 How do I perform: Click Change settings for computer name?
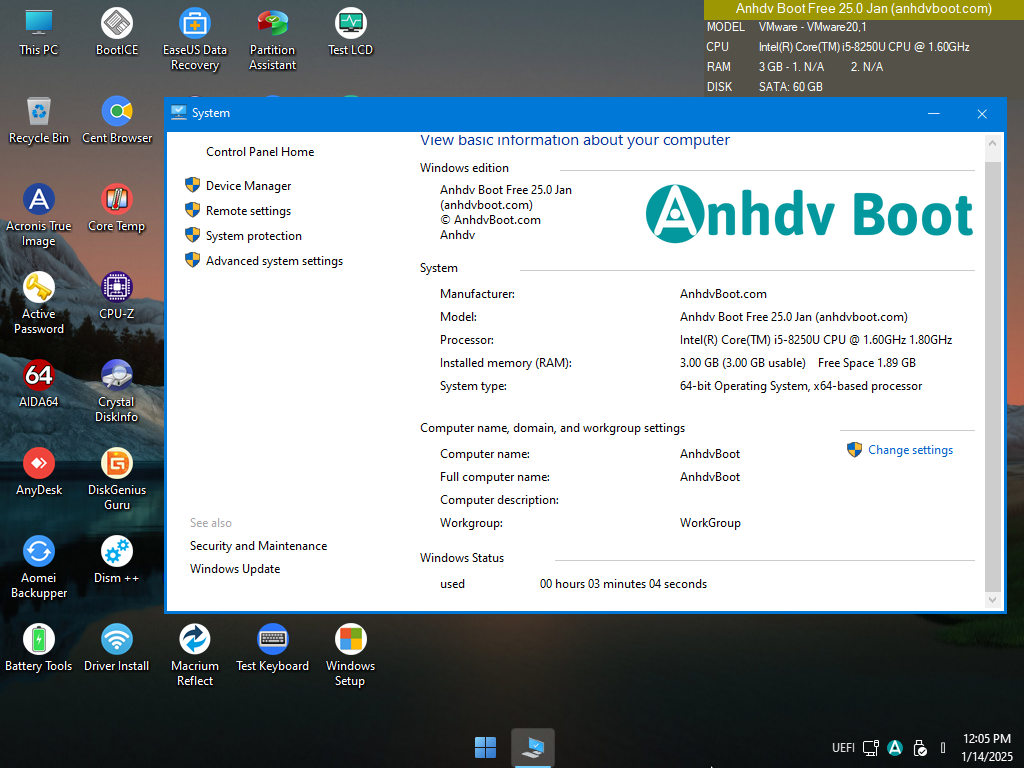910,450
